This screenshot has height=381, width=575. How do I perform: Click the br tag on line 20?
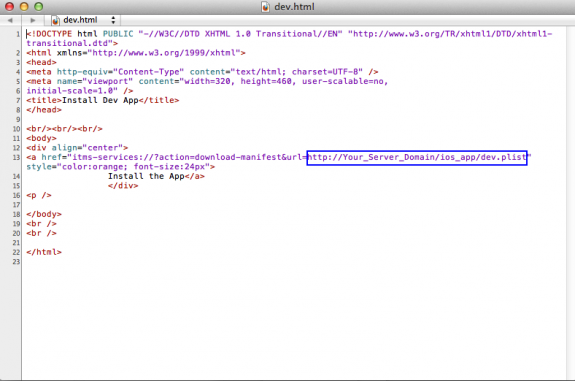click(x=41, y=233)
